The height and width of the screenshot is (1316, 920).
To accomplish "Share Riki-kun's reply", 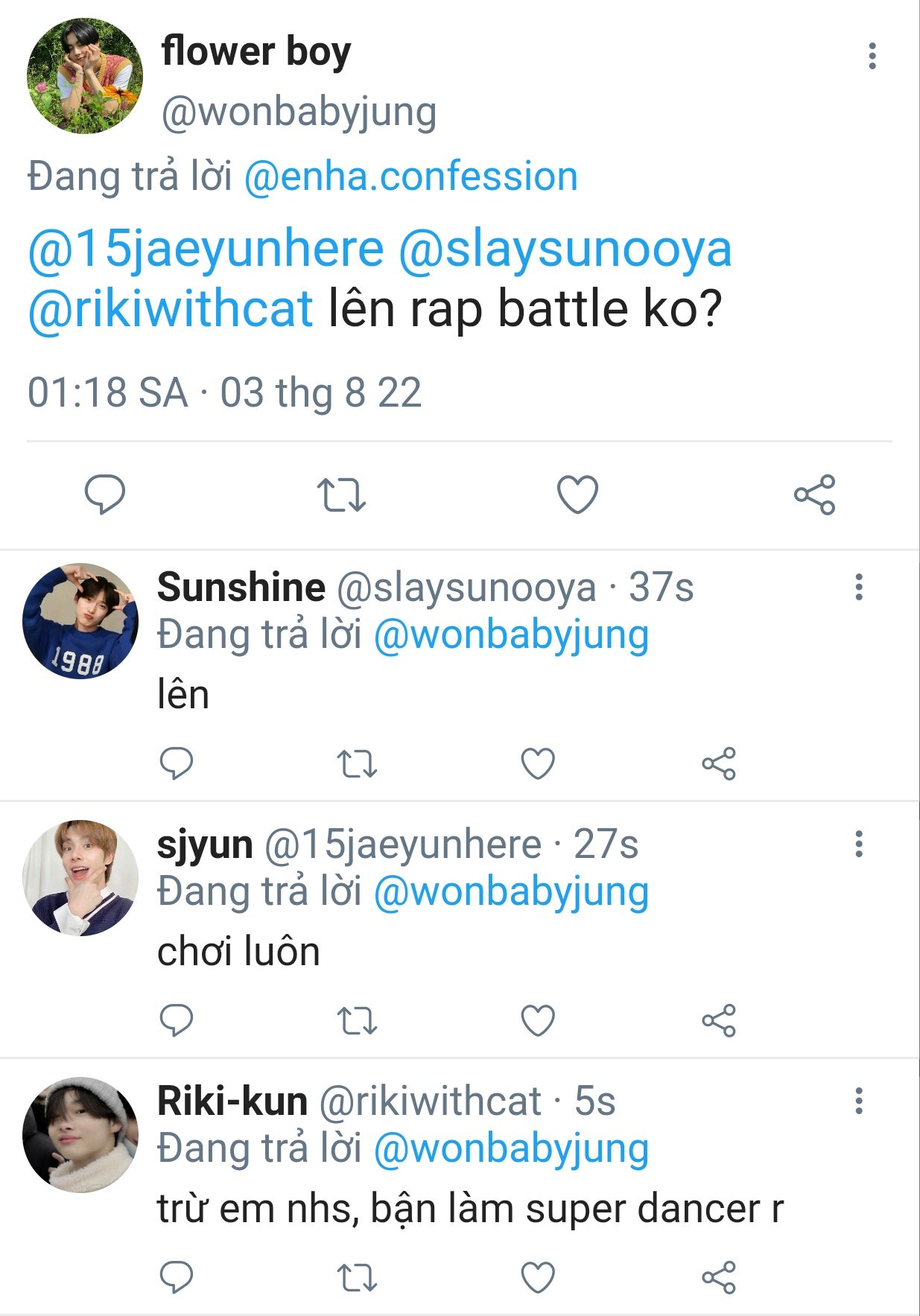I will pos(719,1277).
